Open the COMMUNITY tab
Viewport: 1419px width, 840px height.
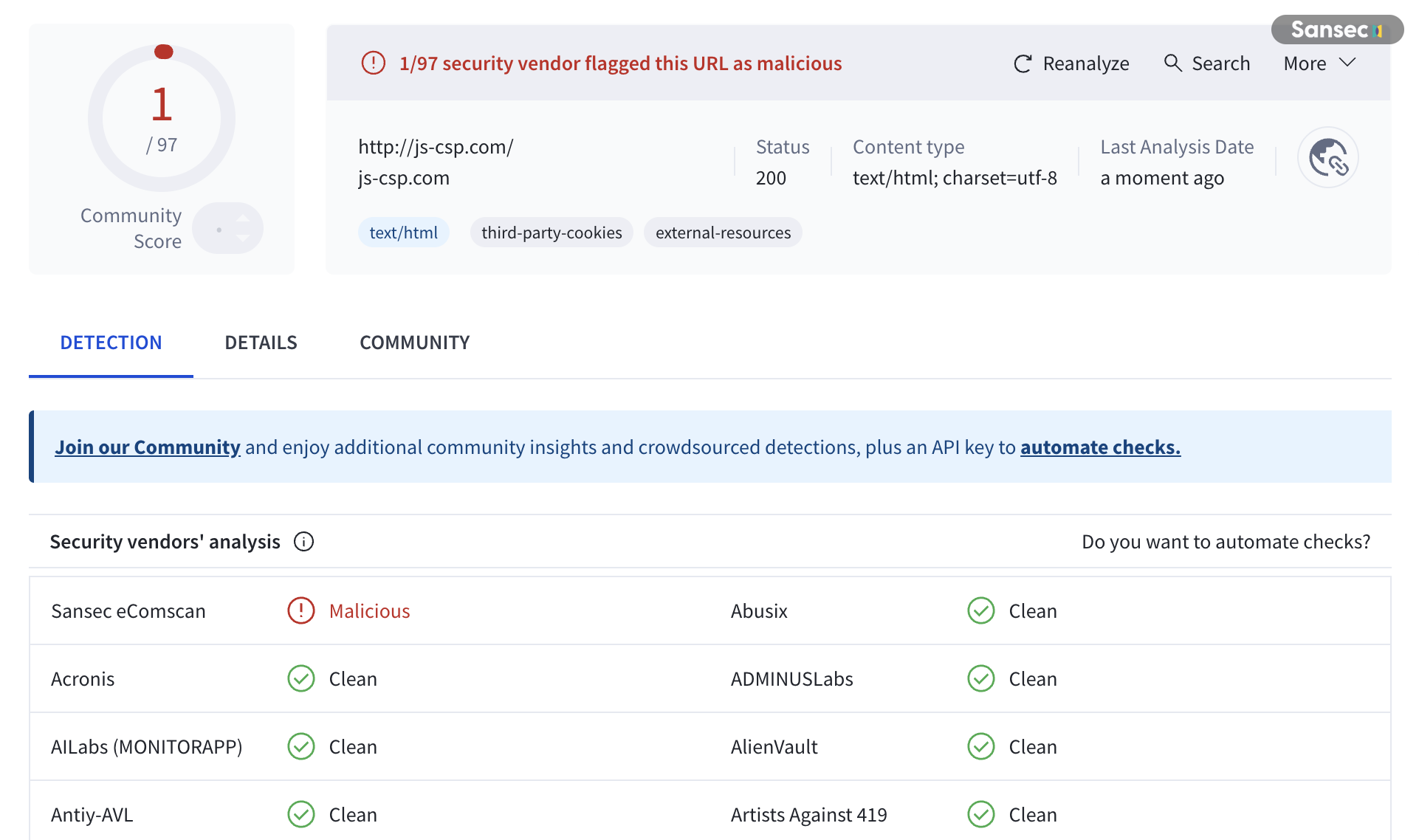(x=414, y=342)
